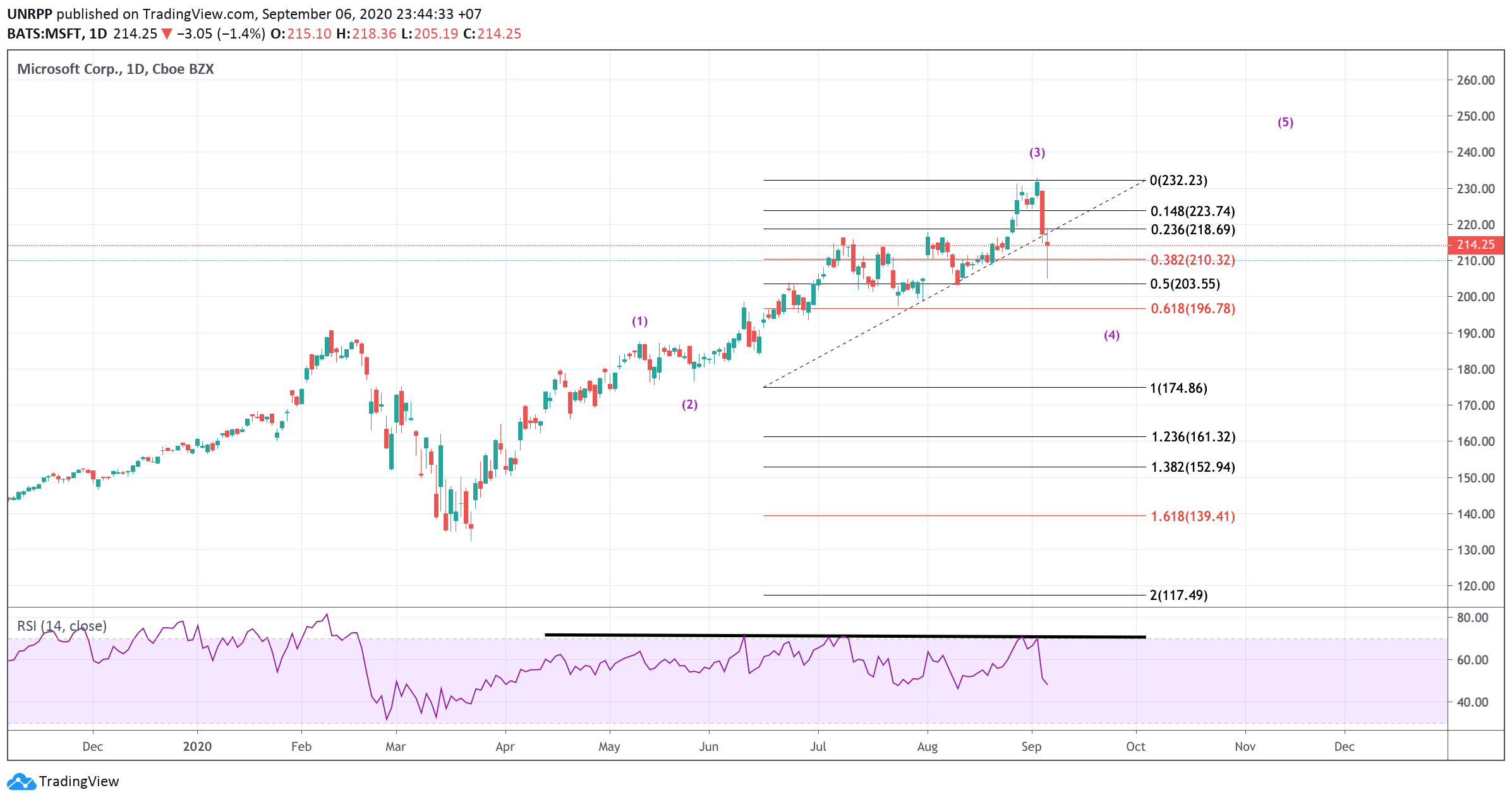
Task: Select the 1(174.86) Fibonacci label
Action: point(1178,388)
